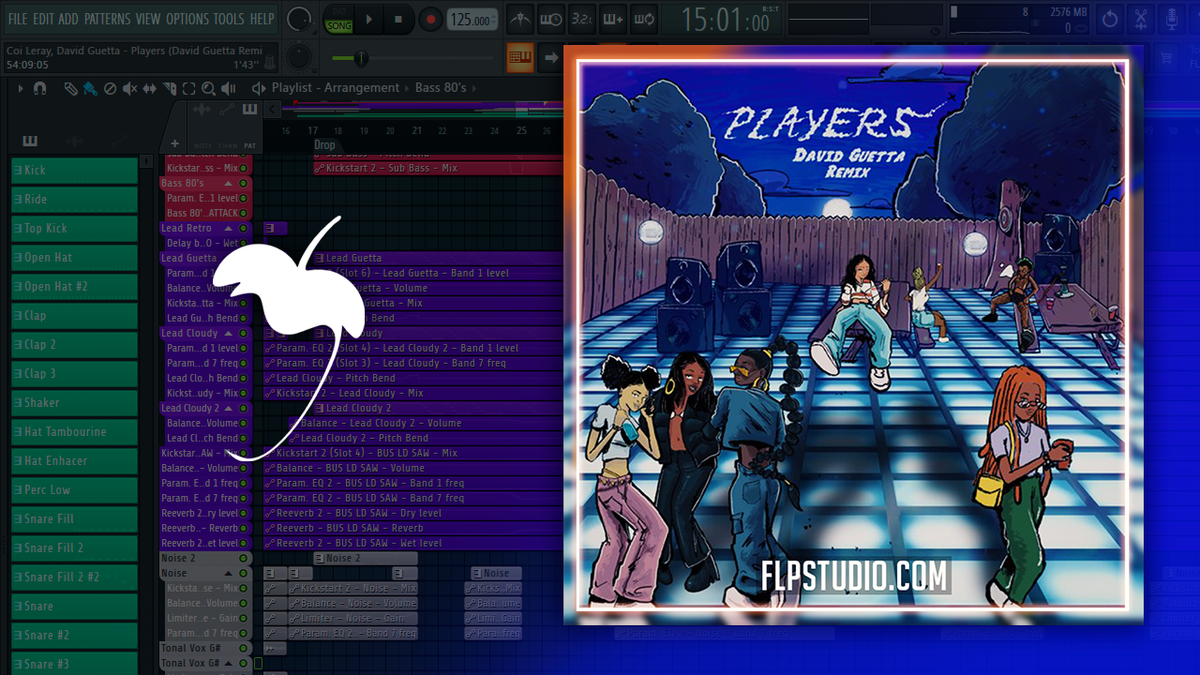Select the Delete tool in the playlist toolbar
Viewport: 1200px width, 675px height.
[x=108, y=88]
